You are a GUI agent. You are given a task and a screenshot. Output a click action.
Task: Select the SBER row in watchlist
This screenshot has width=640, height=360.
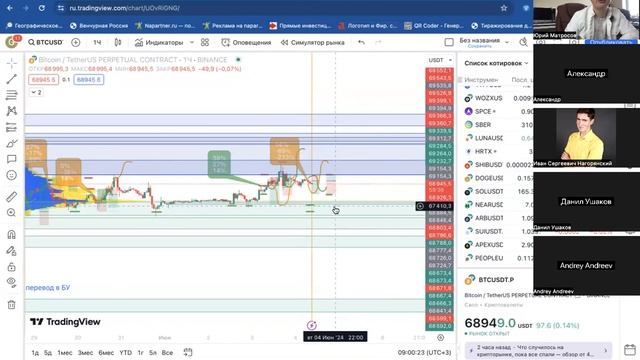(498, 125)
